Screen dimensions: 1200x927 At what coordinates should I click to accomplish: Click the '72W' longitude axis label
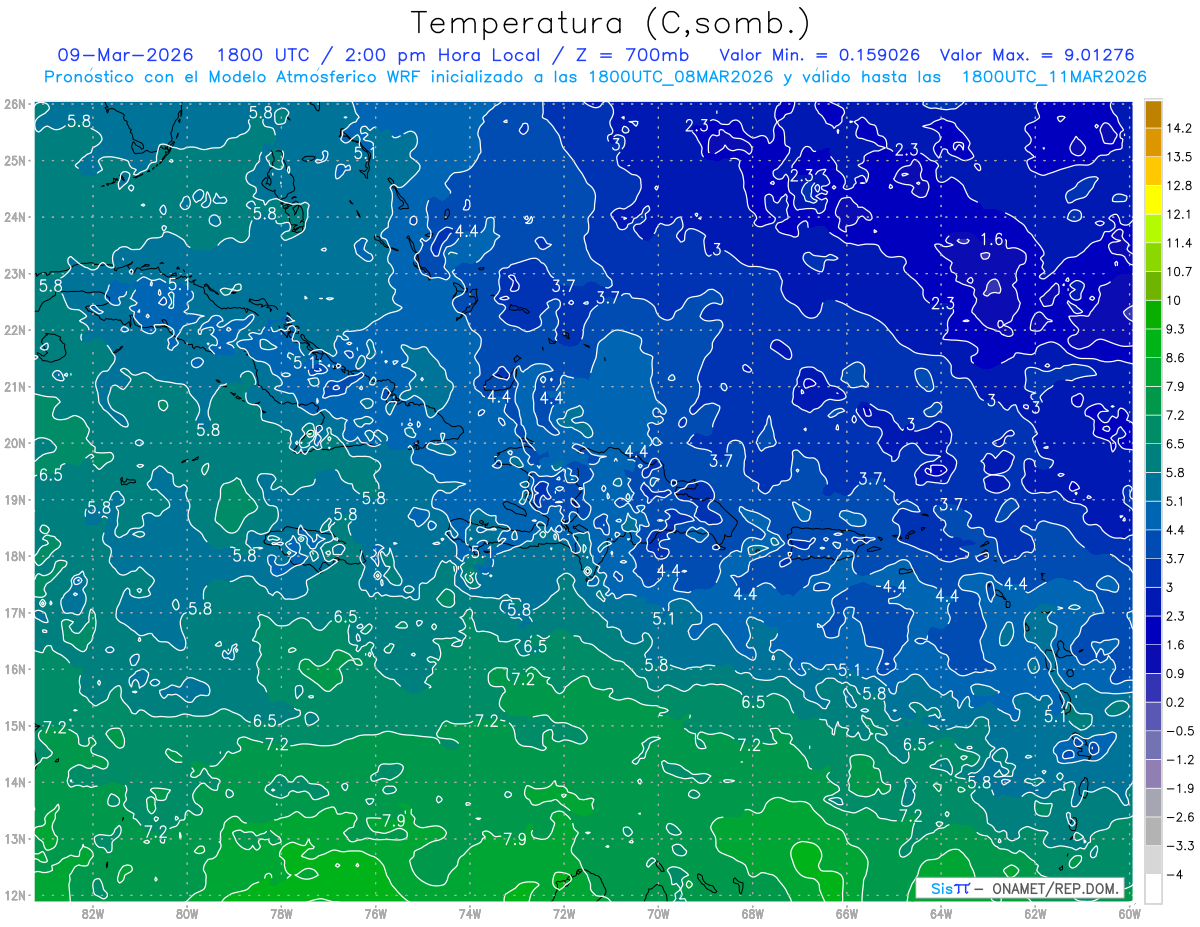pos(564,913)
